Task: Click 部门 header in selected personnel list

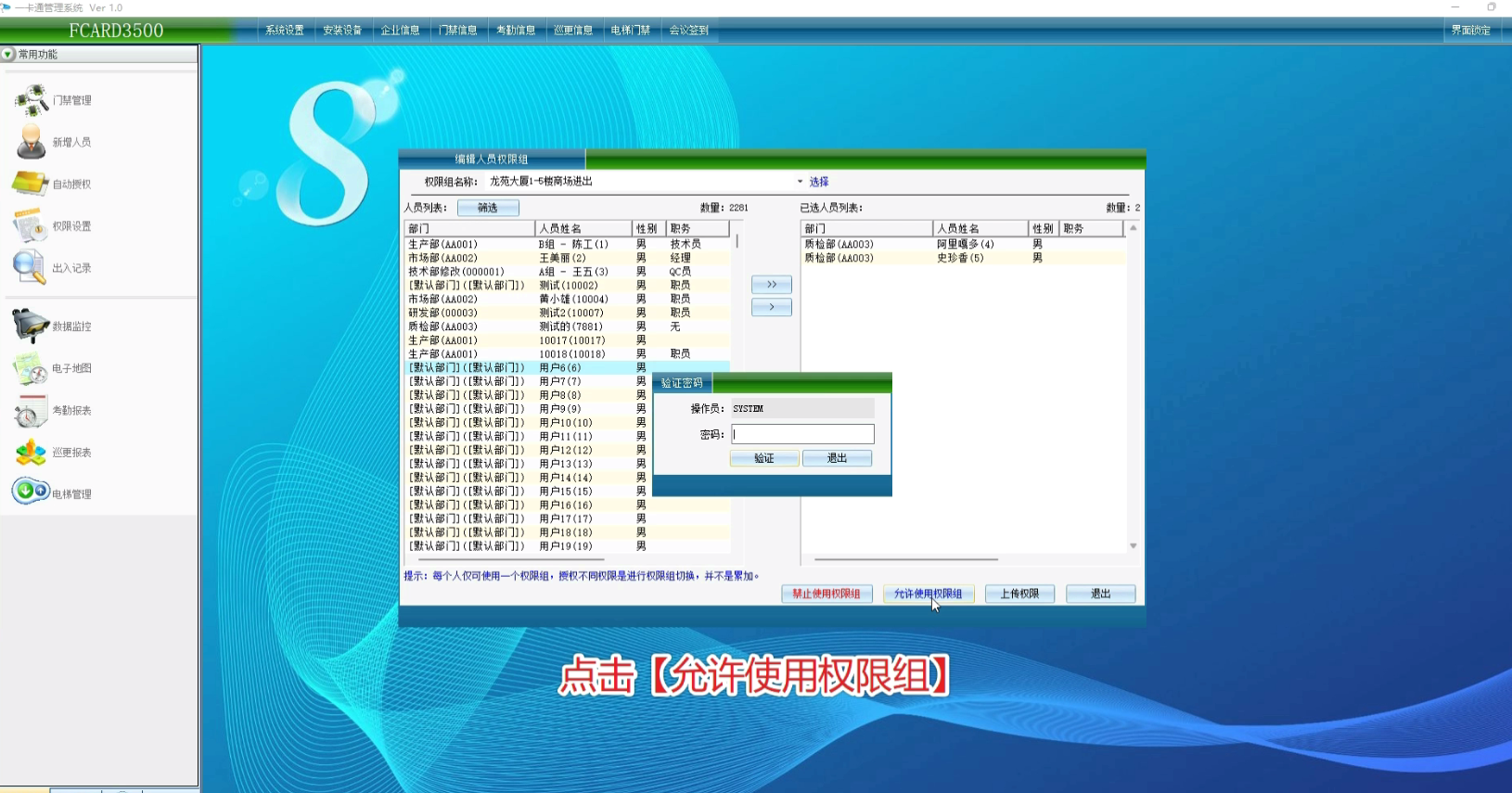Action: [x=866, y=228]
